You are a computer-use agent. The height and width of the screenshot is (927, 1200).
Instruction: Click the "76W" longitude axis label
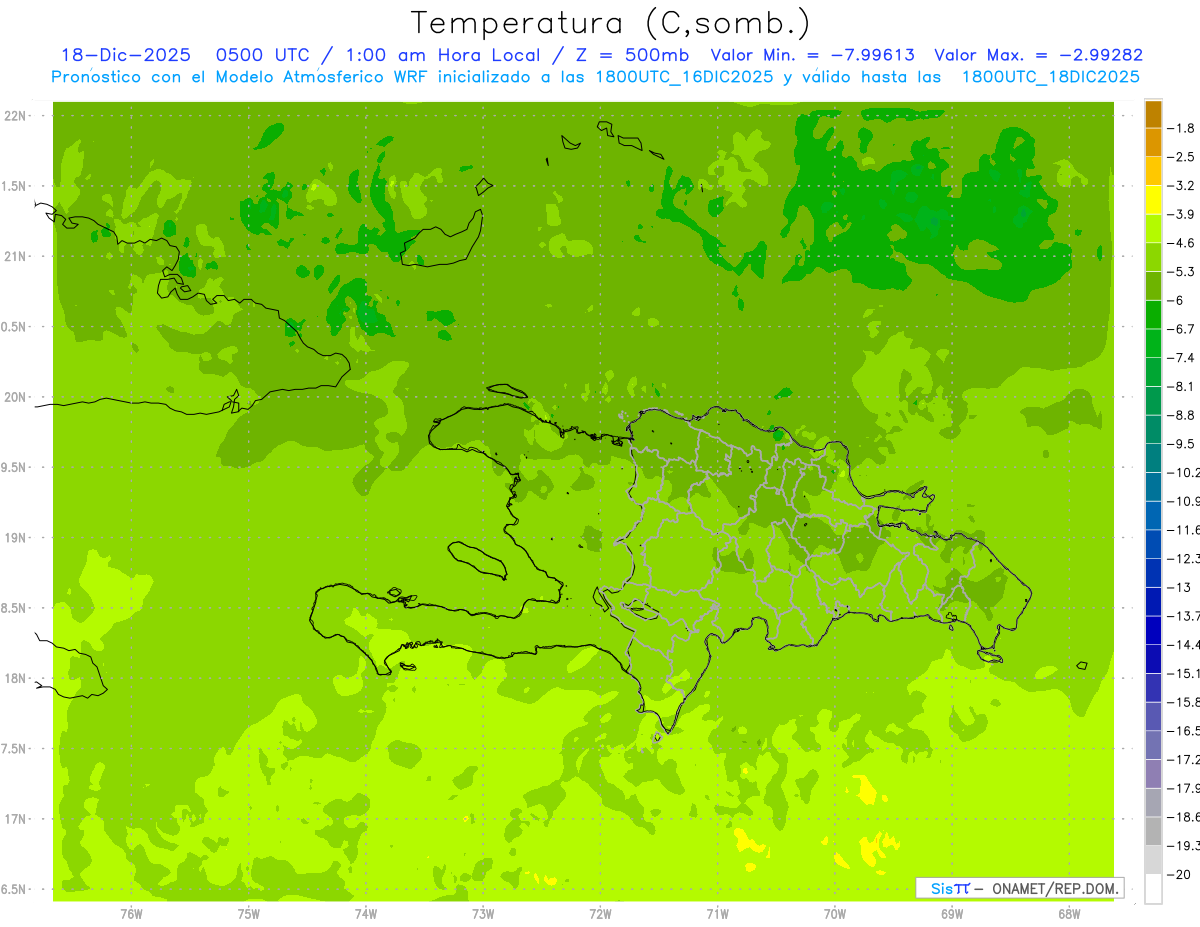coord(131,914)
